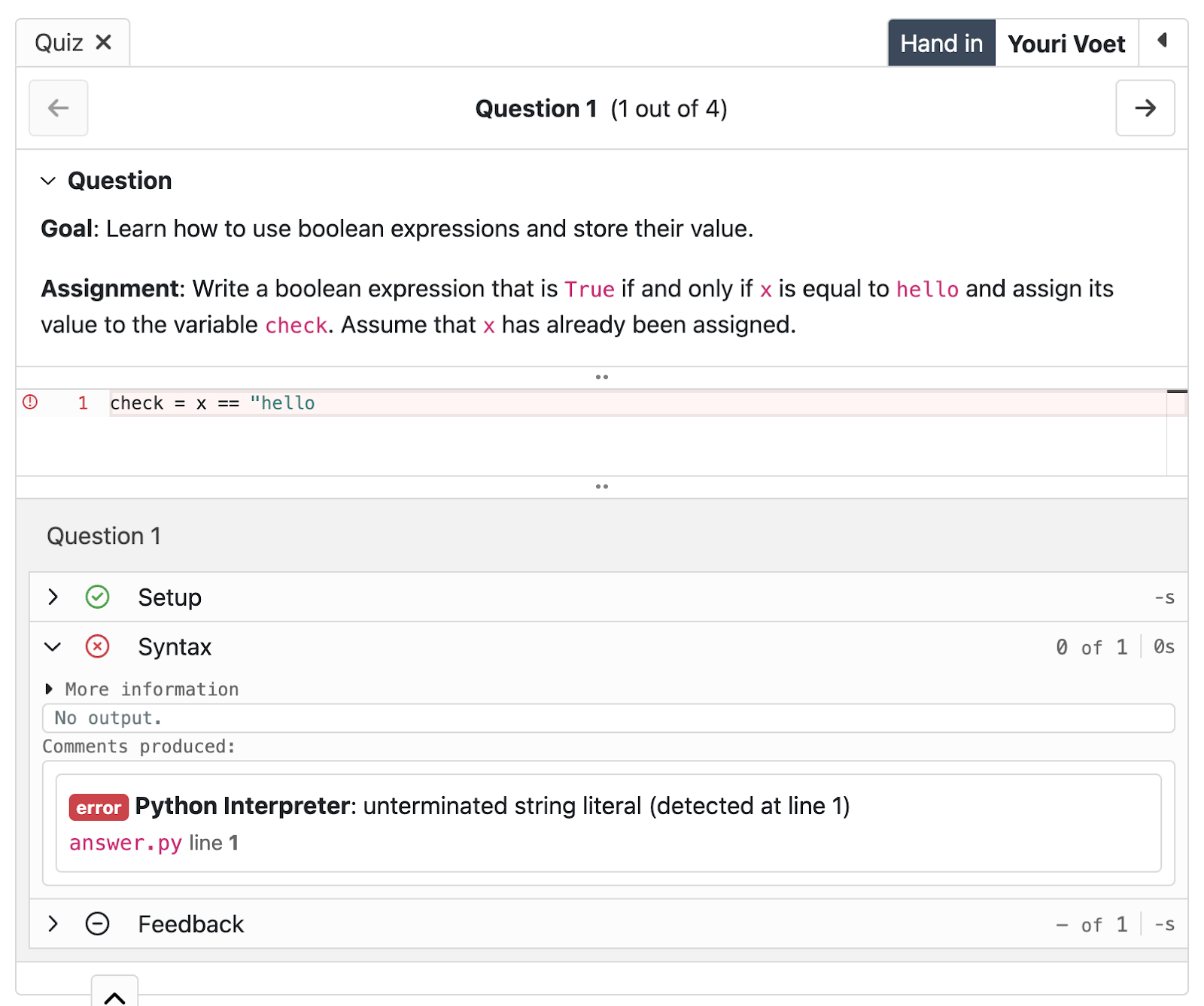
Task: Expand the Setup test row
Action: tap(53, 597)
